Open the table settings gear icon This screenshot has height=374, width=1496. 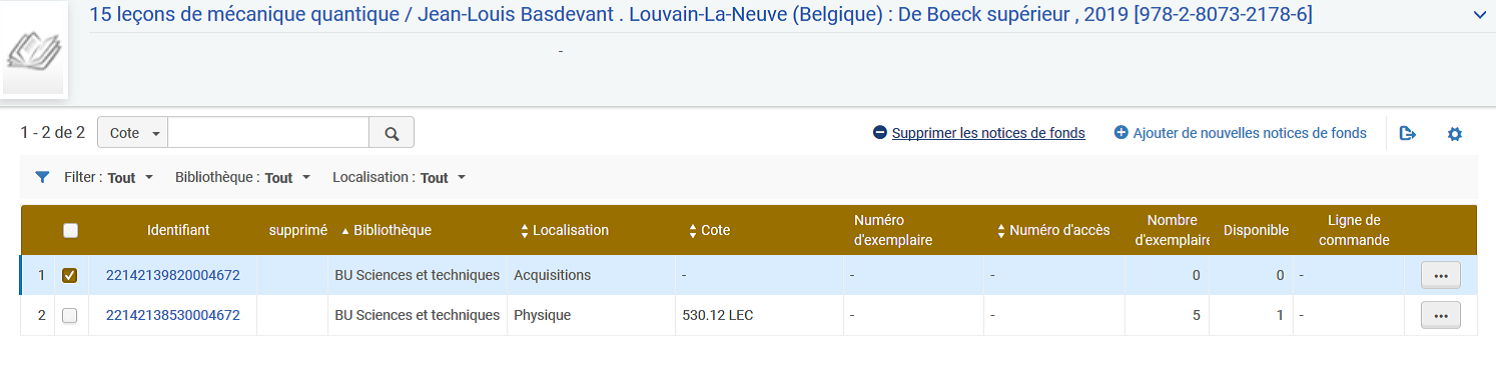click(x=1455, y=133)
